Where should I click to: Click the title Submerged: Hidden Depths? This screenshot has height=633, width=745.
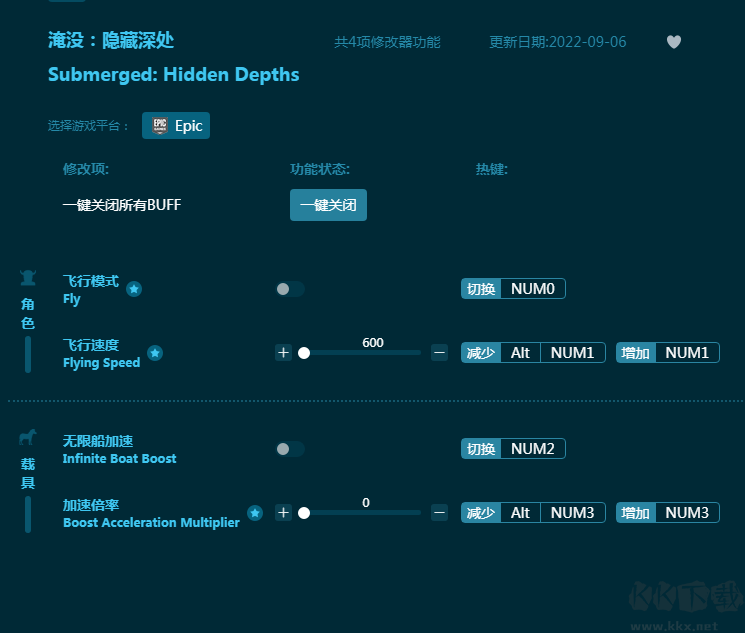pos(173,75)
